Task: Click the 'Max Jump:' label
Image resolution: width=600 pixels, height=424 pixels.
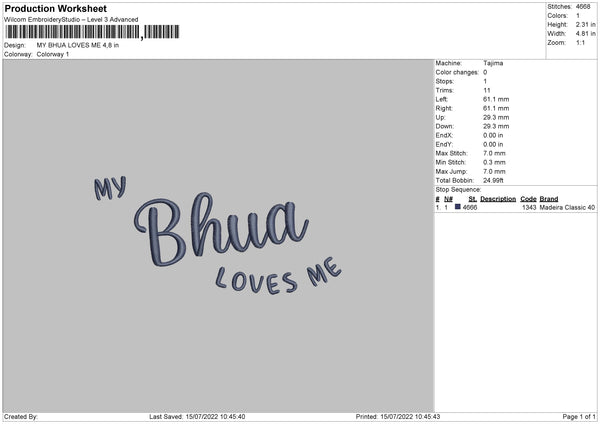Action: point(451,172)
